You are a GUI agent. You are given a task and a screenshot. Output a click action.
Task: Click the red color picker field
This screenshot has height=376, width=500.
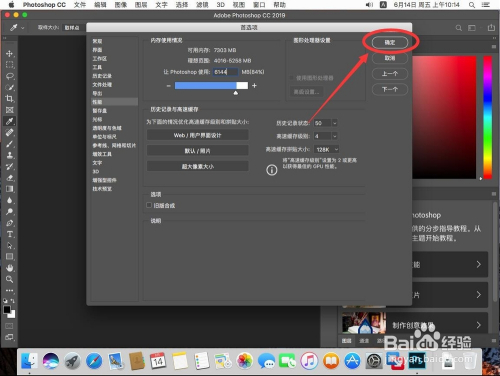(444, 117)
